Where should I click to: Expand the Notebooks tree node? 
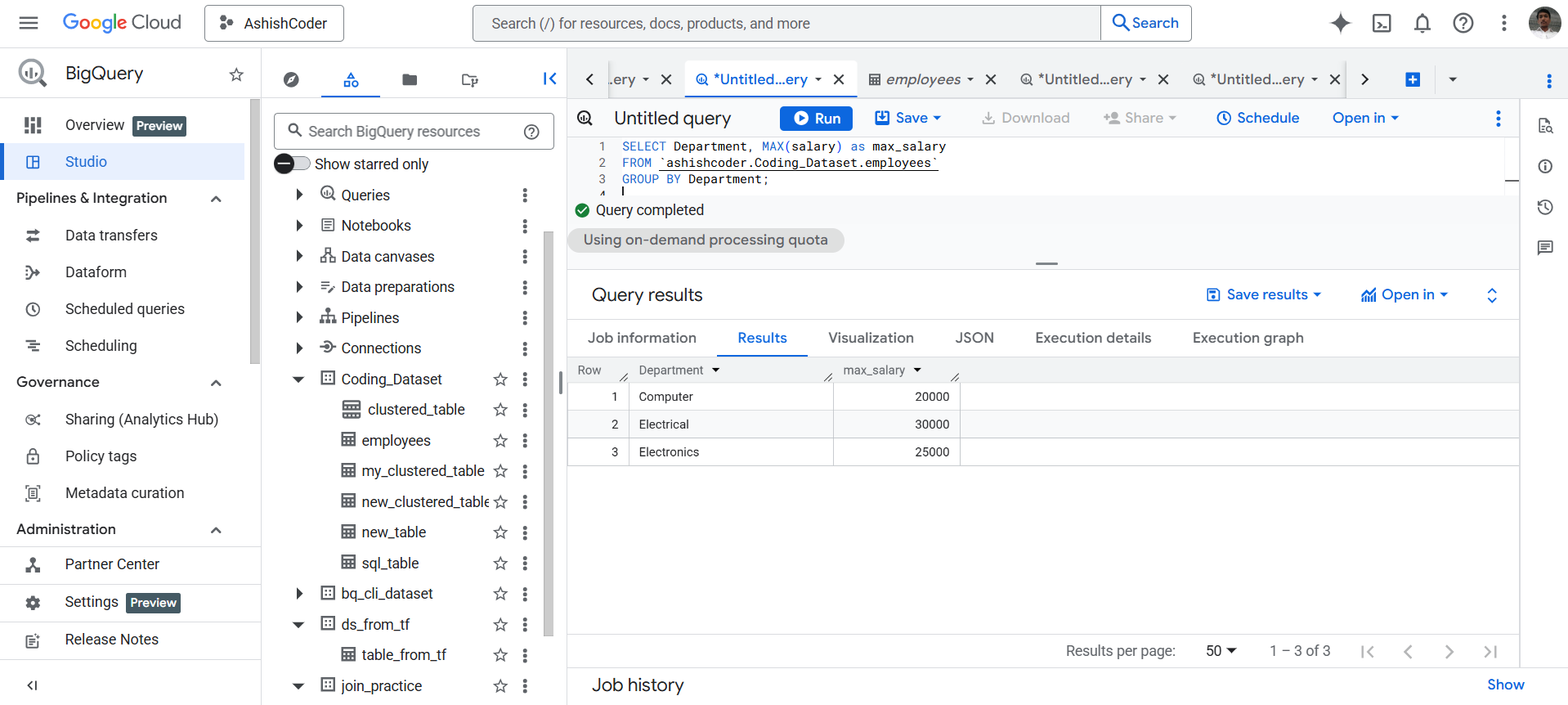299,226
